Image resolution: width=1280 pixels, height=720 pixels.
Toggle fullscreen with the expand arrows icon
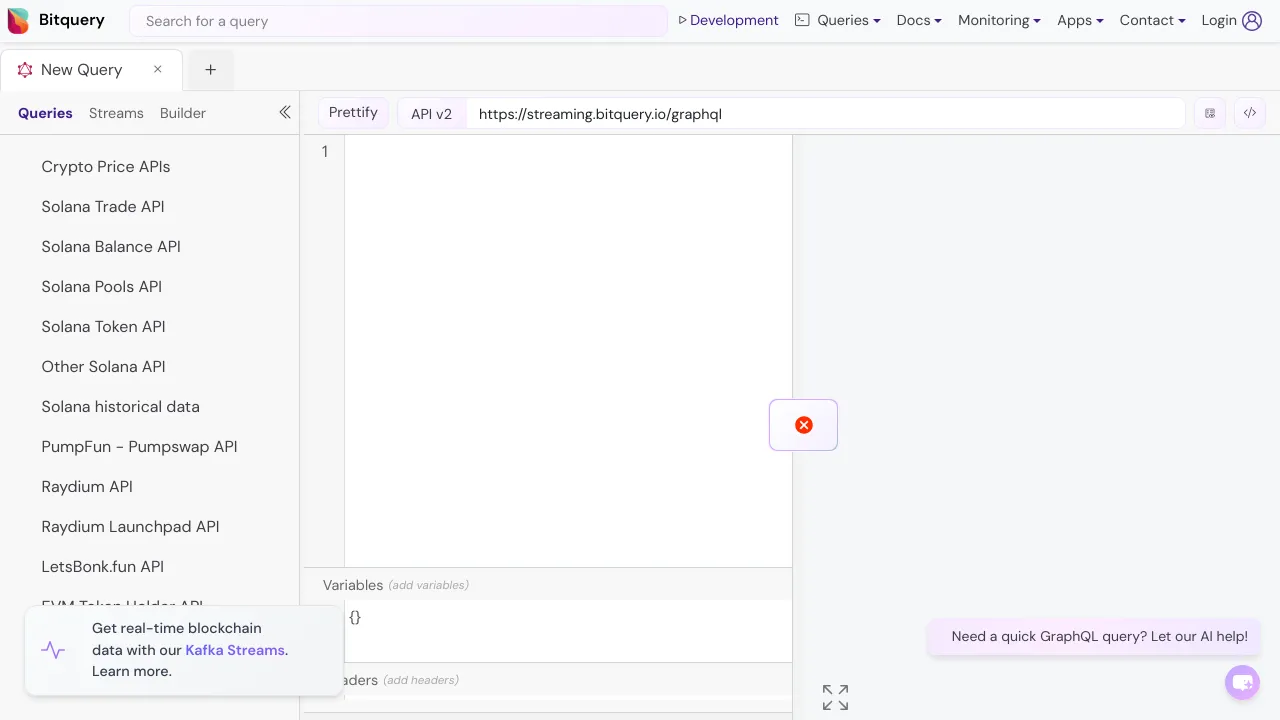(x=835, y=697)
